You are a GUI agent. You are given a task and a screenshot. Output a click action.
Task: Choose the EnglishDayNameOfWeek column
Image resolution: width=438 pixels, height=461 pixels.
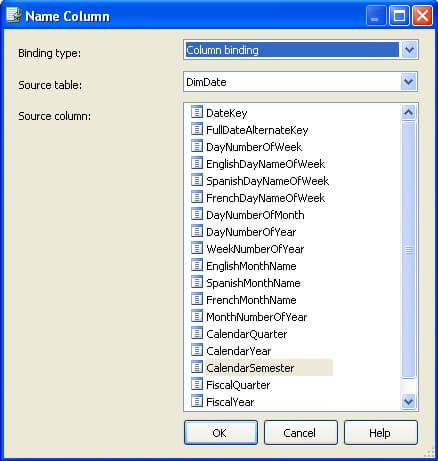pos(265,164)
